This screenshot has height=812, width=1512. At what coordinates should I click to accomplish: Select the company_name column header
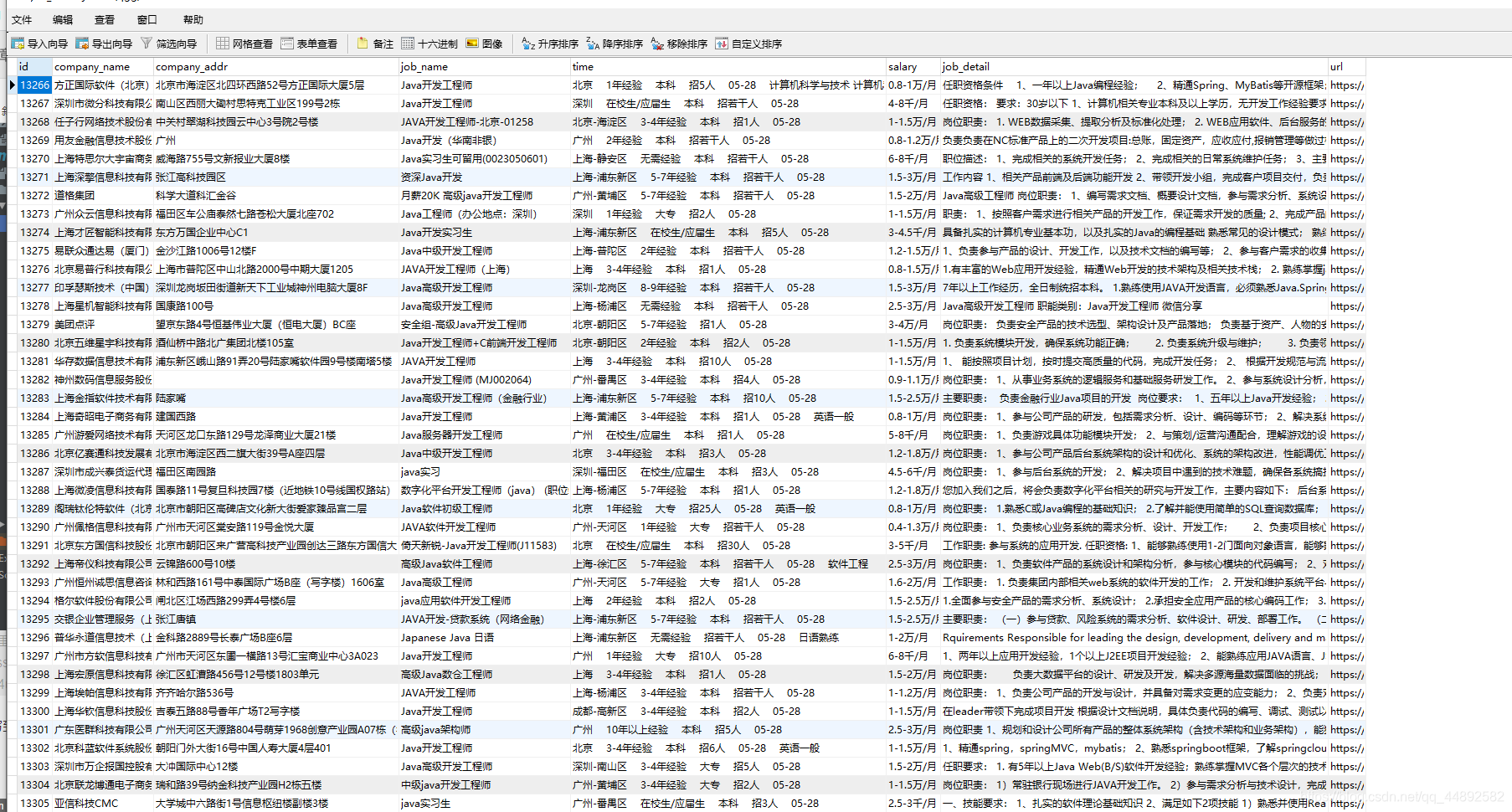point(102,66)
